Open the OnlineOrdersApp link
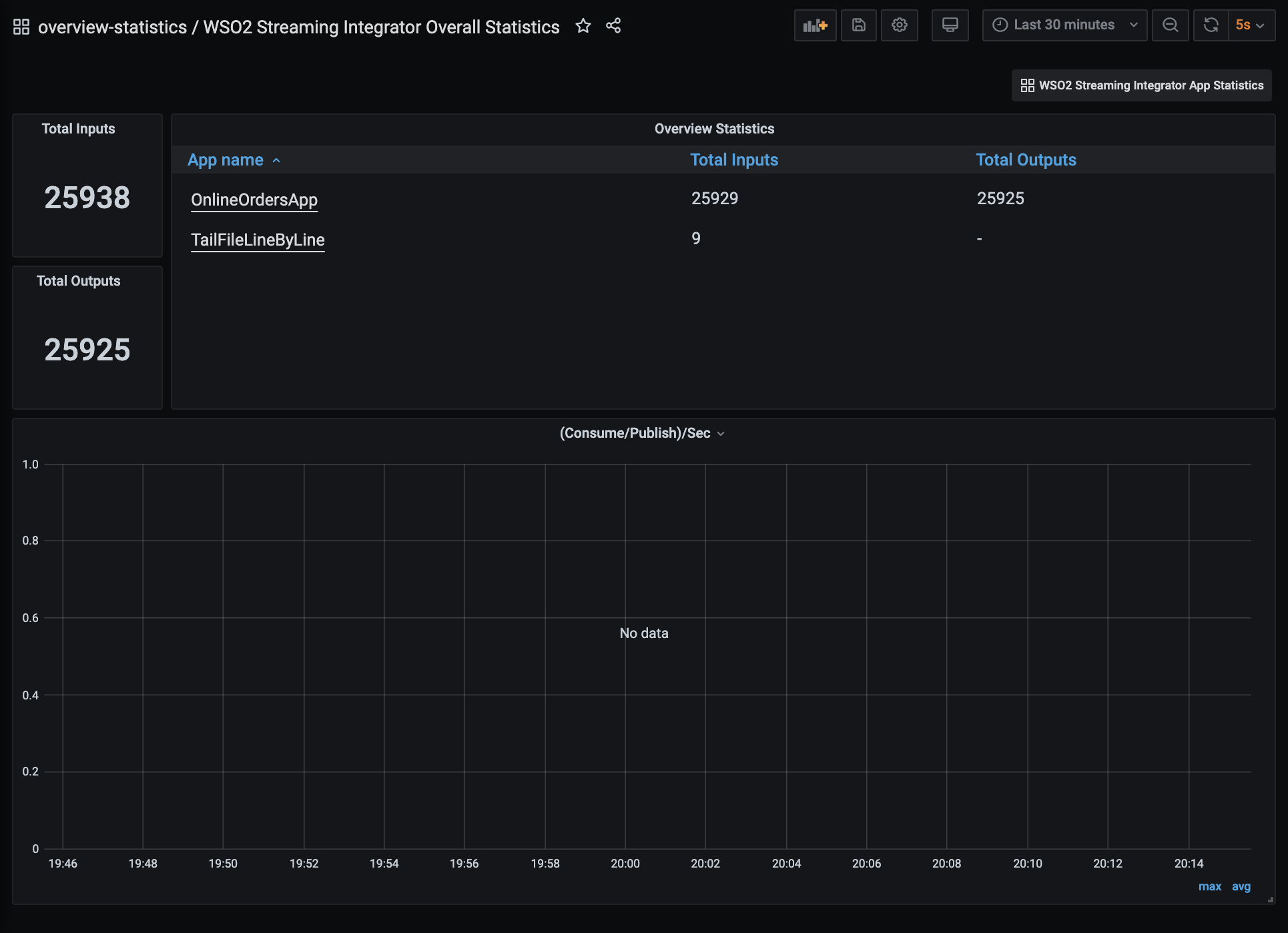The height and width of the screenshot is (933, 1288). click(254, 200)
